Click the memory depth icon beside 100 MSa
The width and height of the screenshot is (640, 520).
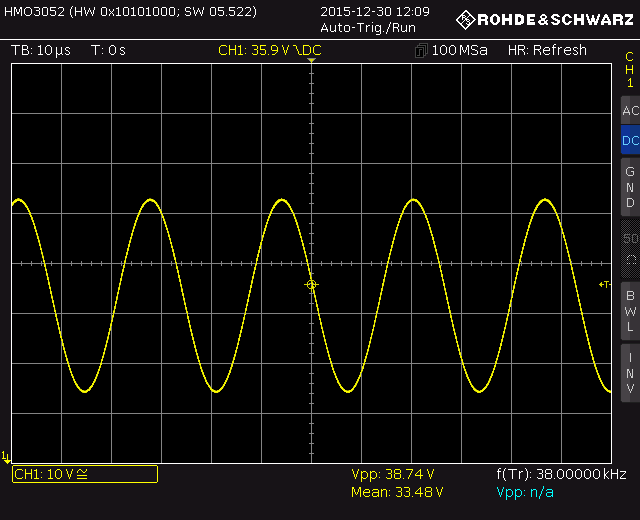(421, 50)
